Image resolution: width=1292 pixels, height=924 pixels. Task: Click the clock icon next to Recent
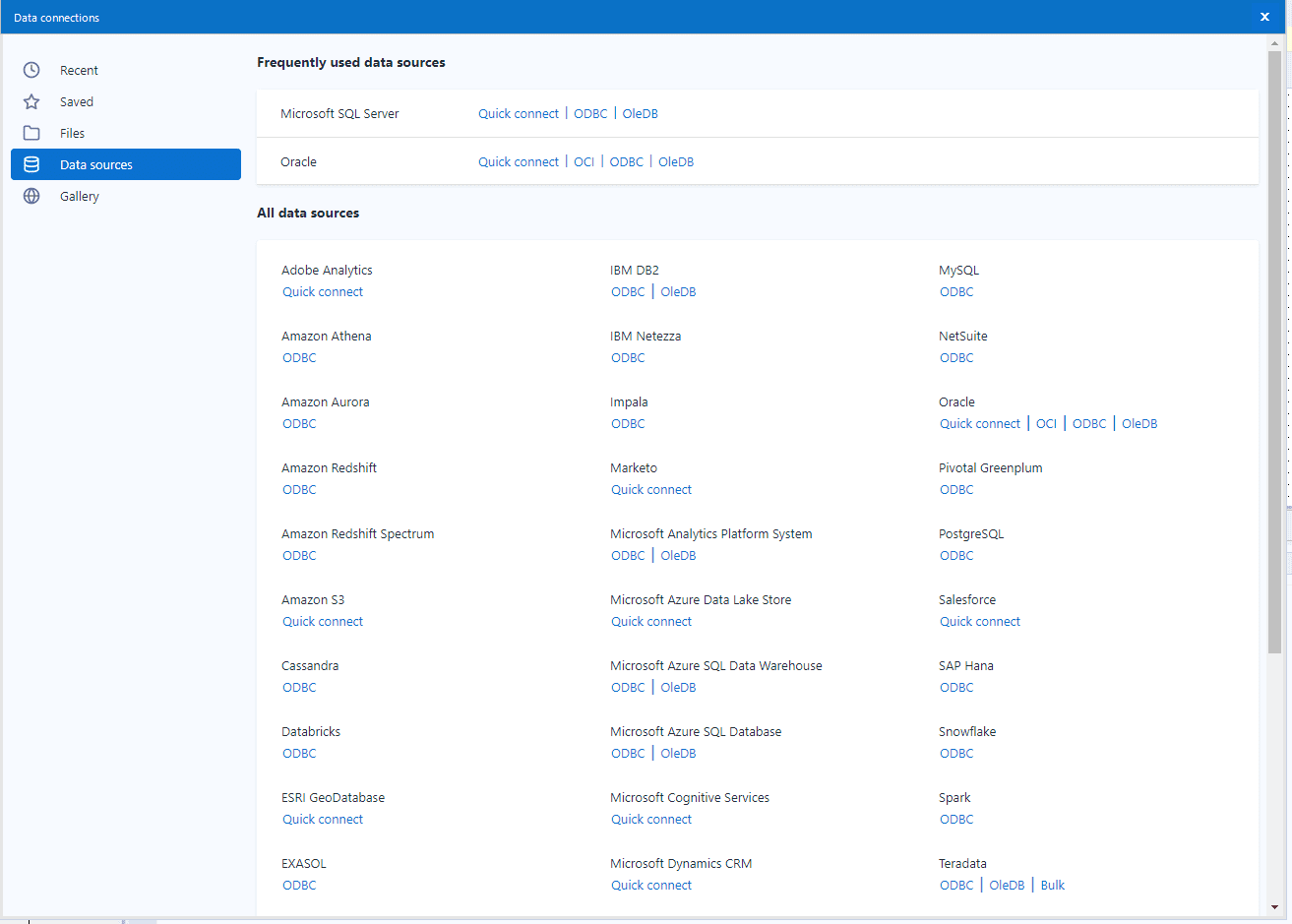pos(31,70)
